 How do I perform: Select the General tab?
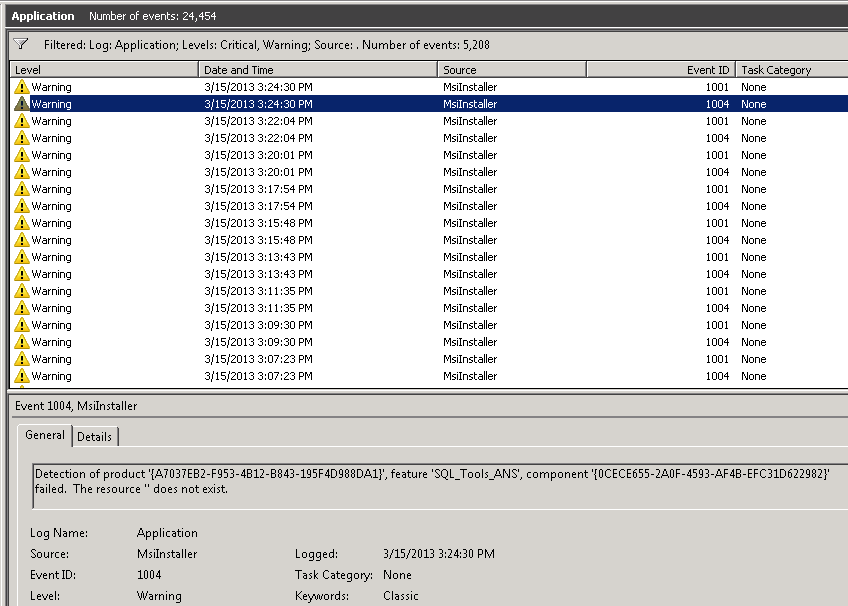tap(45, 435)
